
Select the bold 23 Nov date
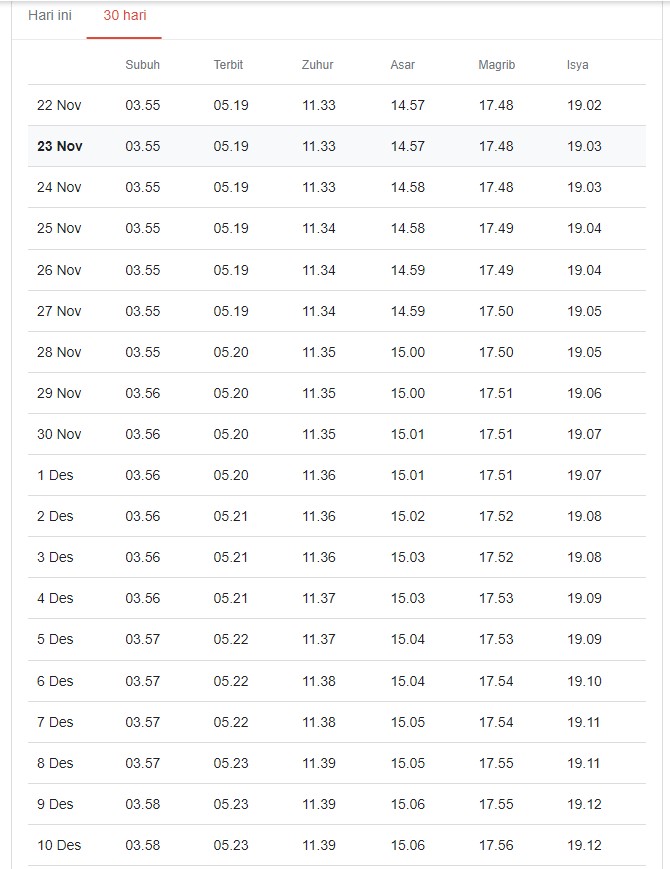[60, 146]
